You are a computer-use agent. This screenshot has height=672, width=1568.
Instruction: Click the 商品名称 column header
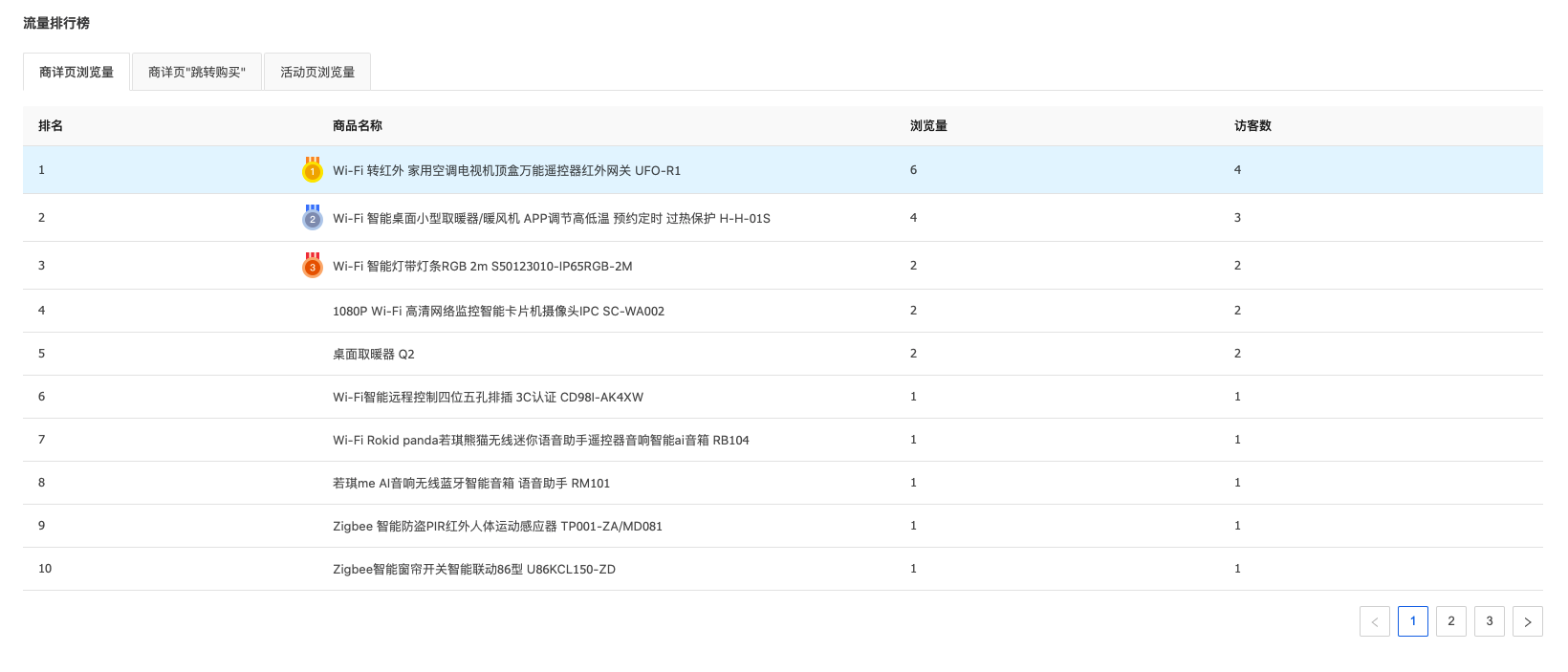pyautogui.click(x=358, y=125)
